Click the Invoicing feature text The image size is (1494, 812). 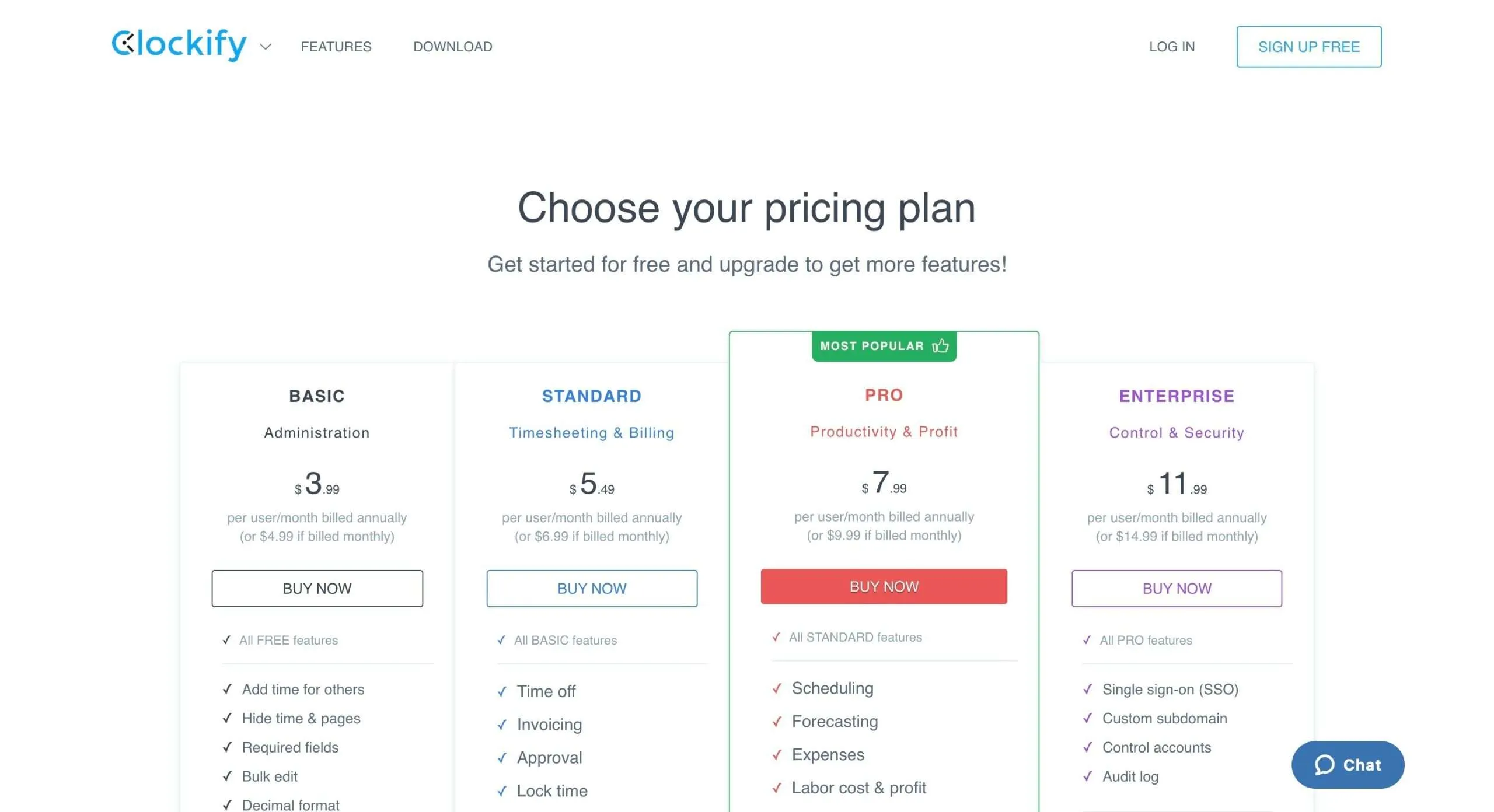549,724
